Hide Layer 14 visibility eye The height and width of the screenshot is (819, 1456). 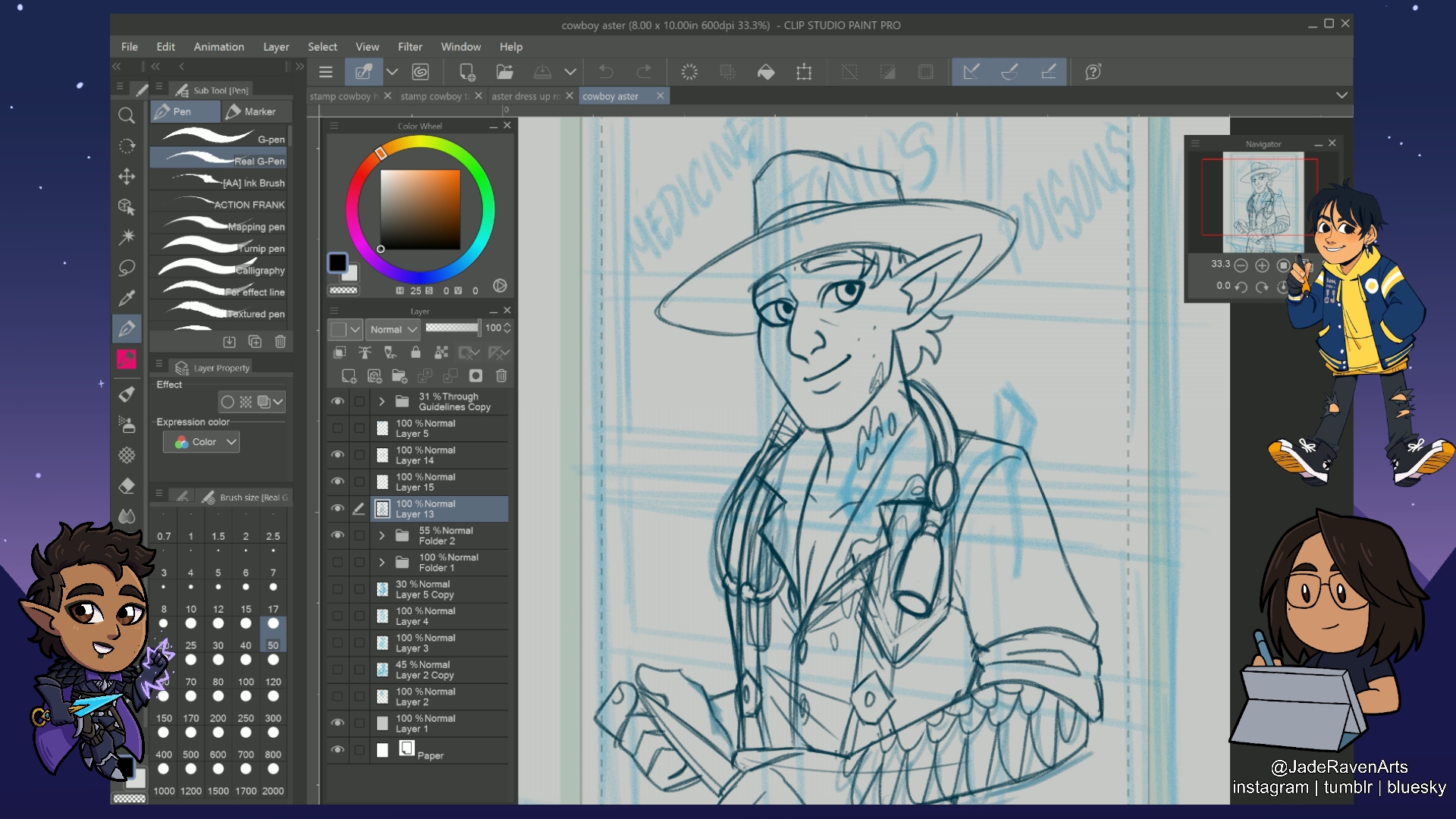coord(337,455)
